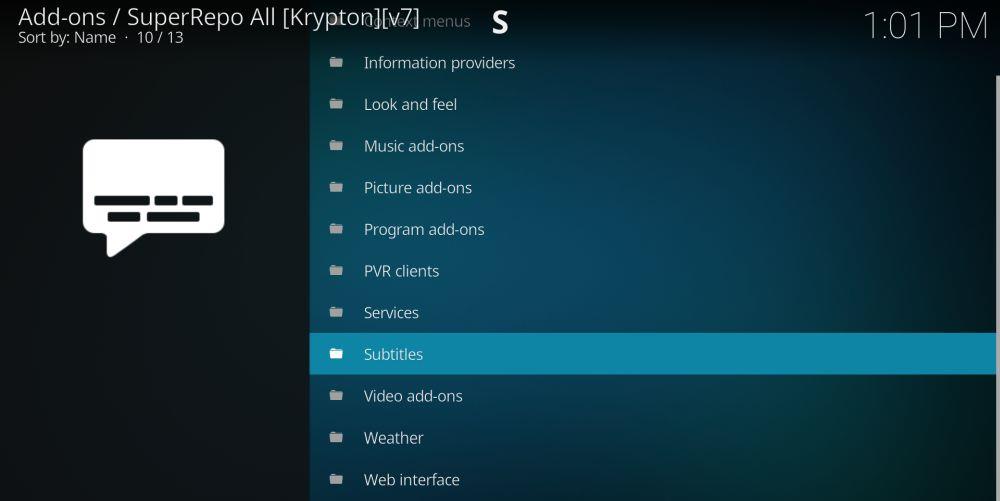The height and width of the screenshot is (501, 1000).
Task: Open the highlighted Subtitles category
Action: pos(652,354)
